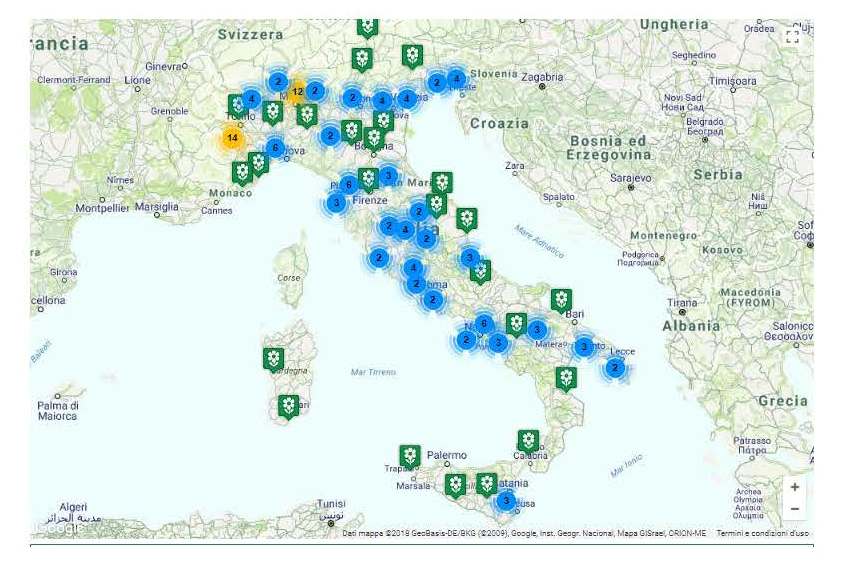Image resolution: width=842 pixels, height=561 pixels.
Task: Open the blue cluster 4 near Torino
Action: pyautogui.click(x=251, y=99)
